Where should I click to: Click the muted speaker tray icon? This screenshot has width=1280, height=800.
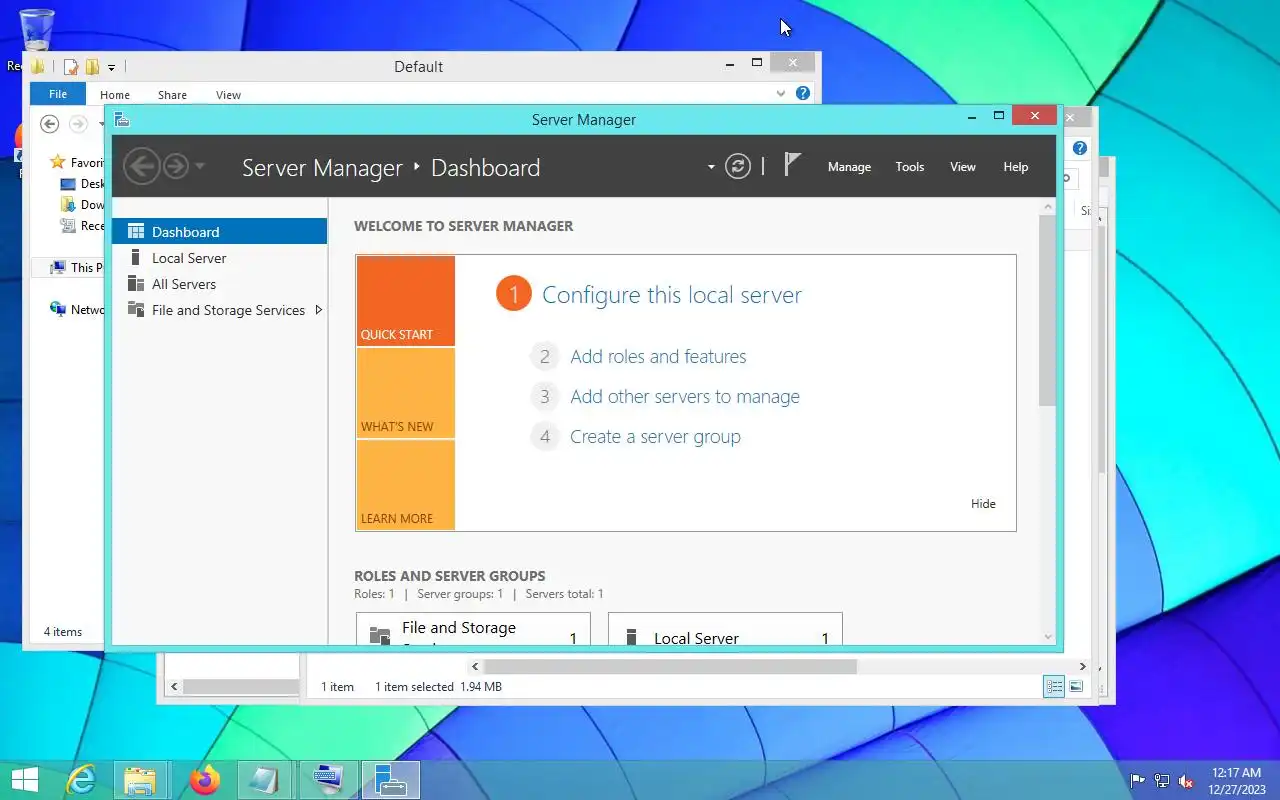tap(1186, 781)
